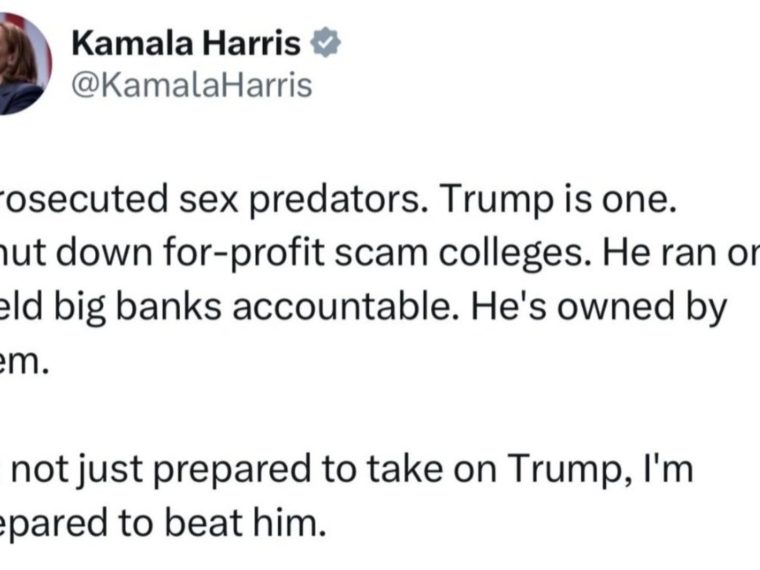Click the @KamalaHarris handle

192,86
